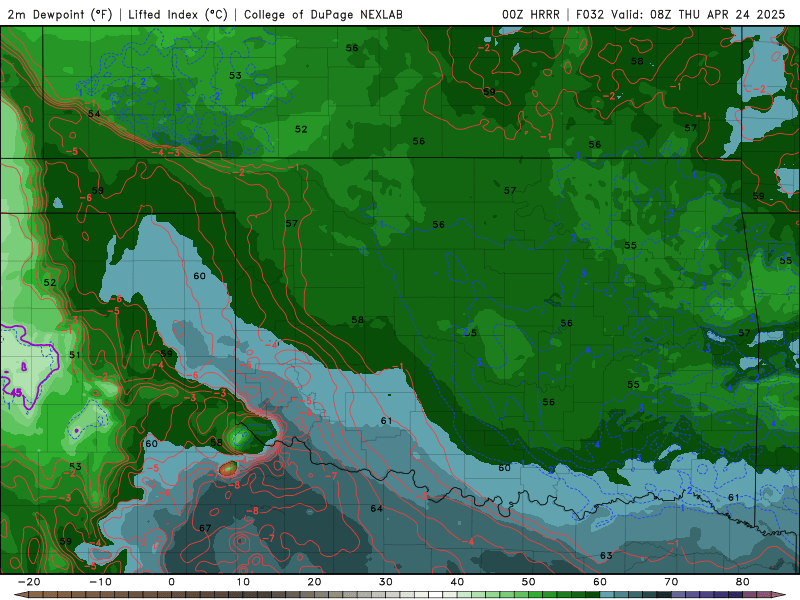Click the 10 tick label on the color scale
The width and height of the screenshot is (800, 600).
(243, 582)
